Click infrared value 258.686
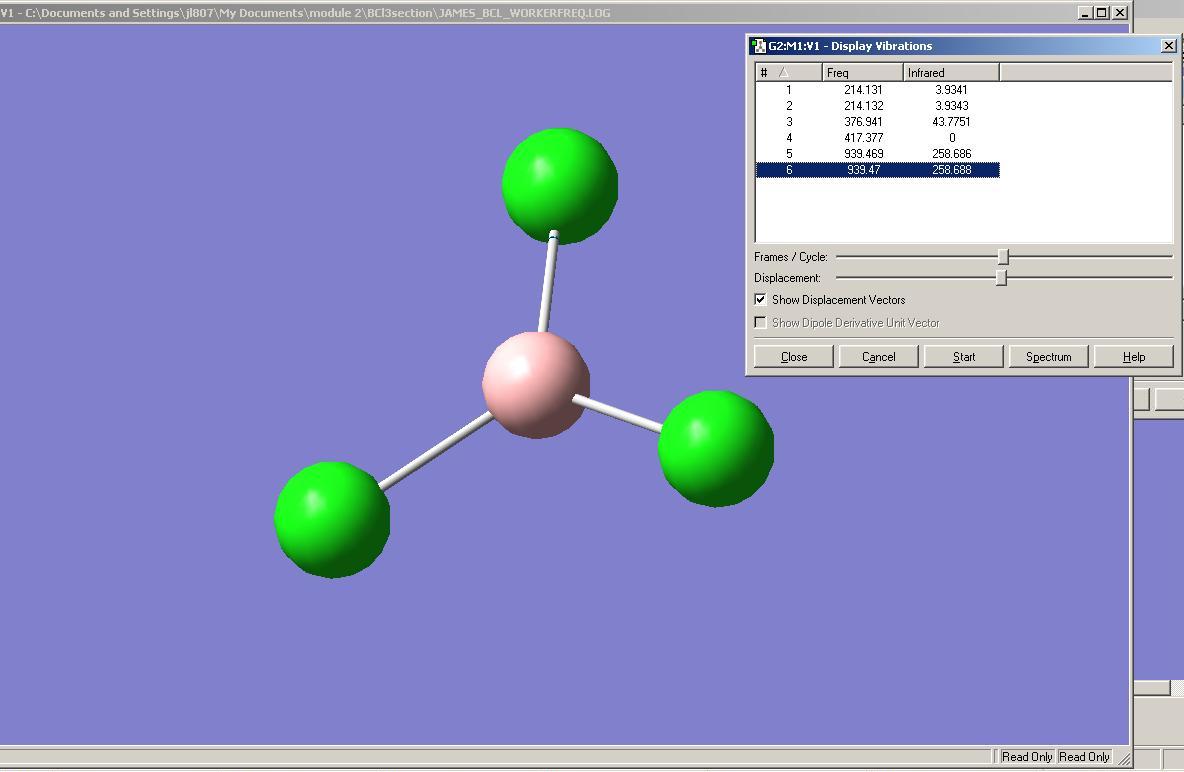 click(951, 153)
